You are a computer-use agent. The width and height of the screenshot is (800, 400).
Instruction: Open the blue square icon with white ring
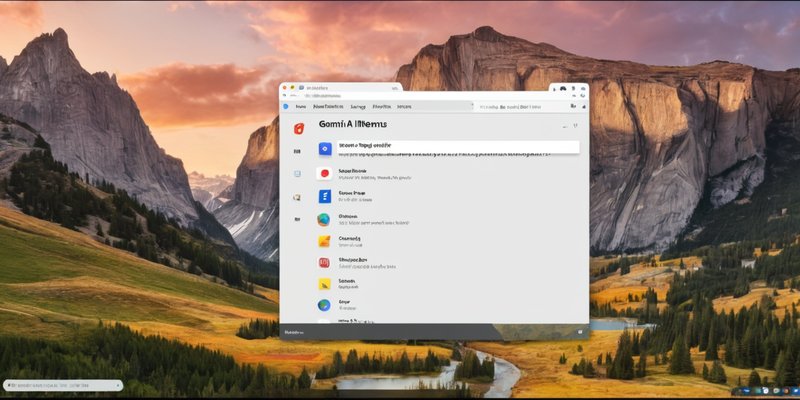coord(325,149)
